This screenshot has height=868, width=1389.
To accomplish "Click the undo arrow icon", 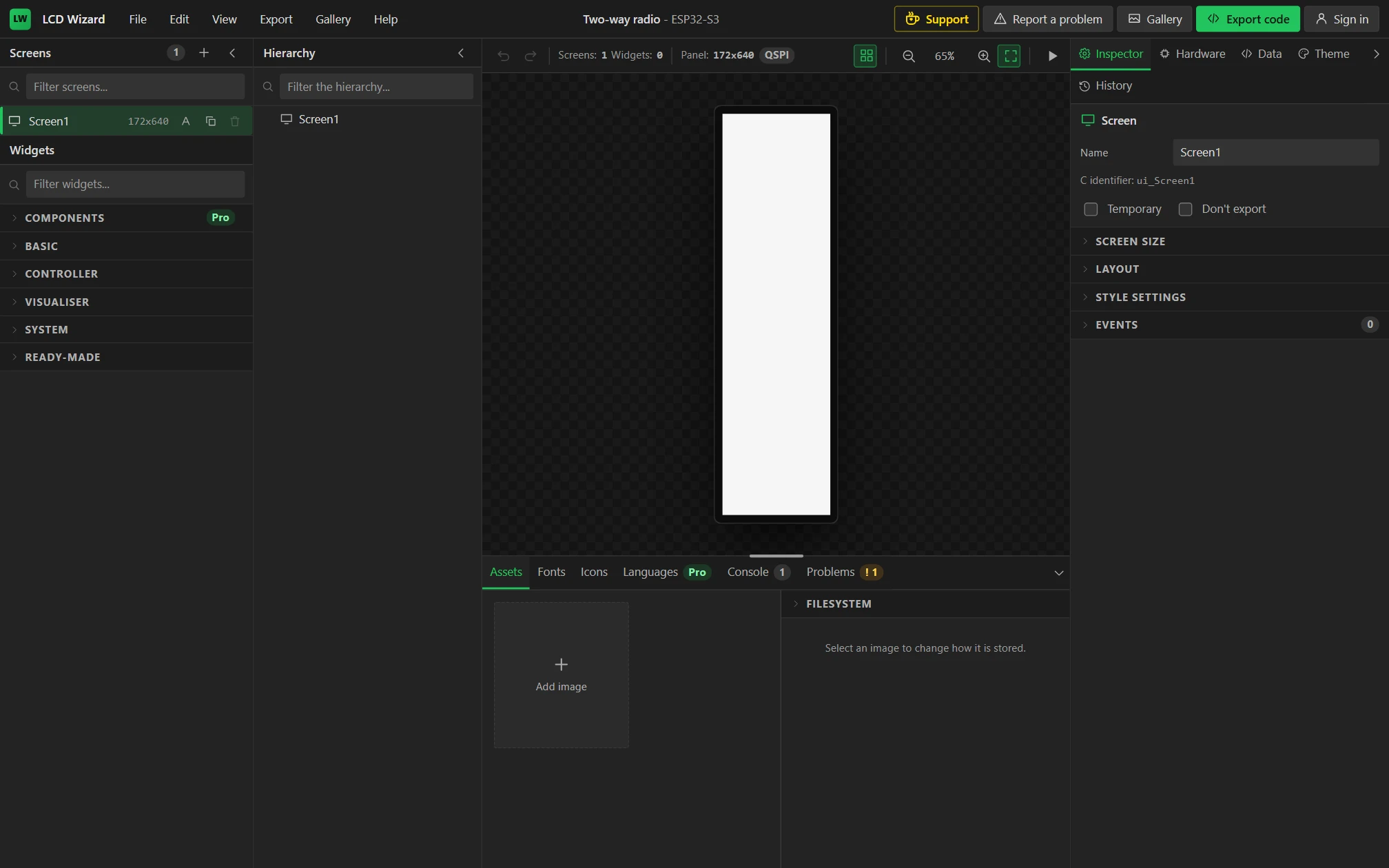I will (x=504, y=56).
